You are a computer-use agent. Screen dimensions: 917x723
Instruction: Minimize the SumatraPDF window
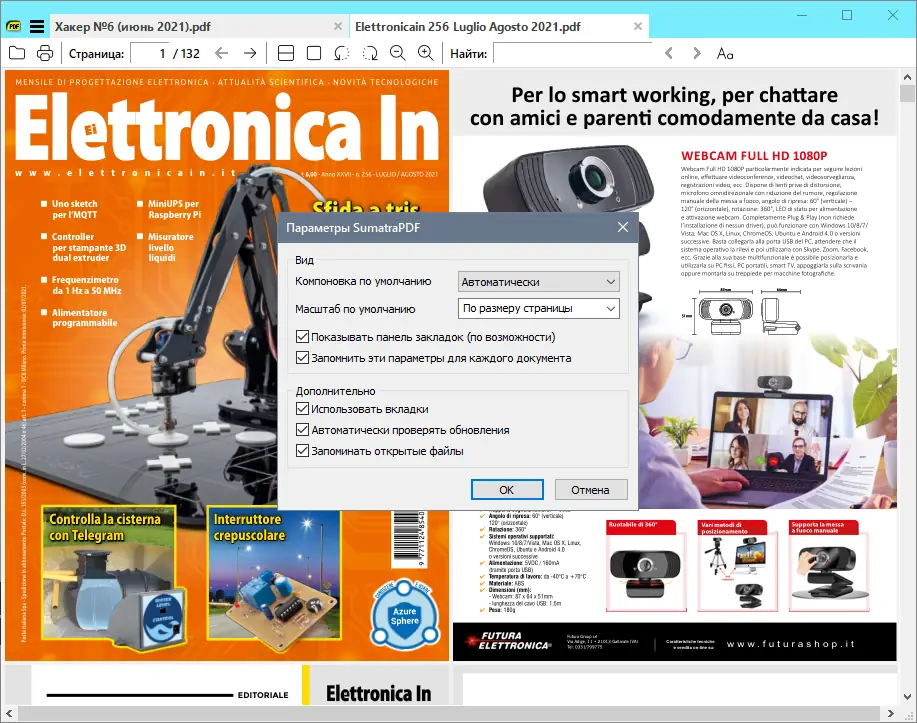click(x=802, y=15)
